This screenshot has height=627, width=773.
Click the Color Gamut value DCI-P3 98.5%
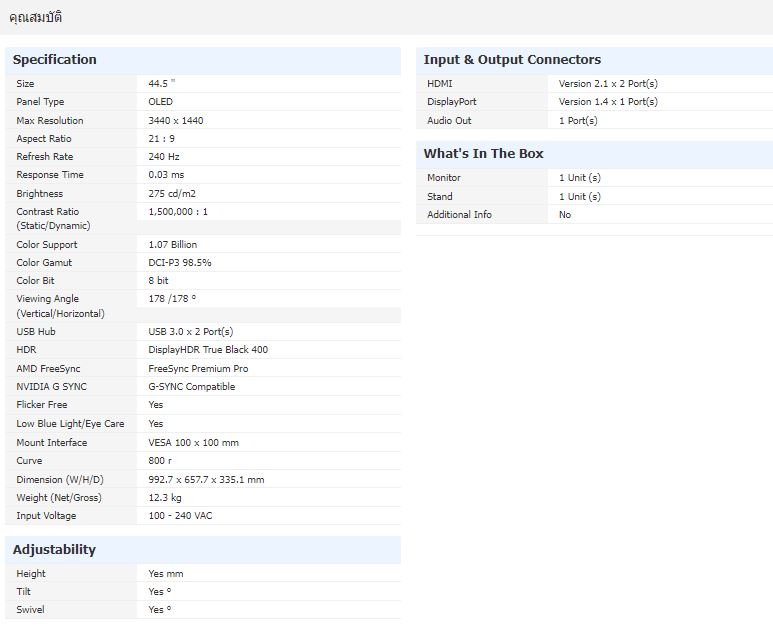coord(180,263)
